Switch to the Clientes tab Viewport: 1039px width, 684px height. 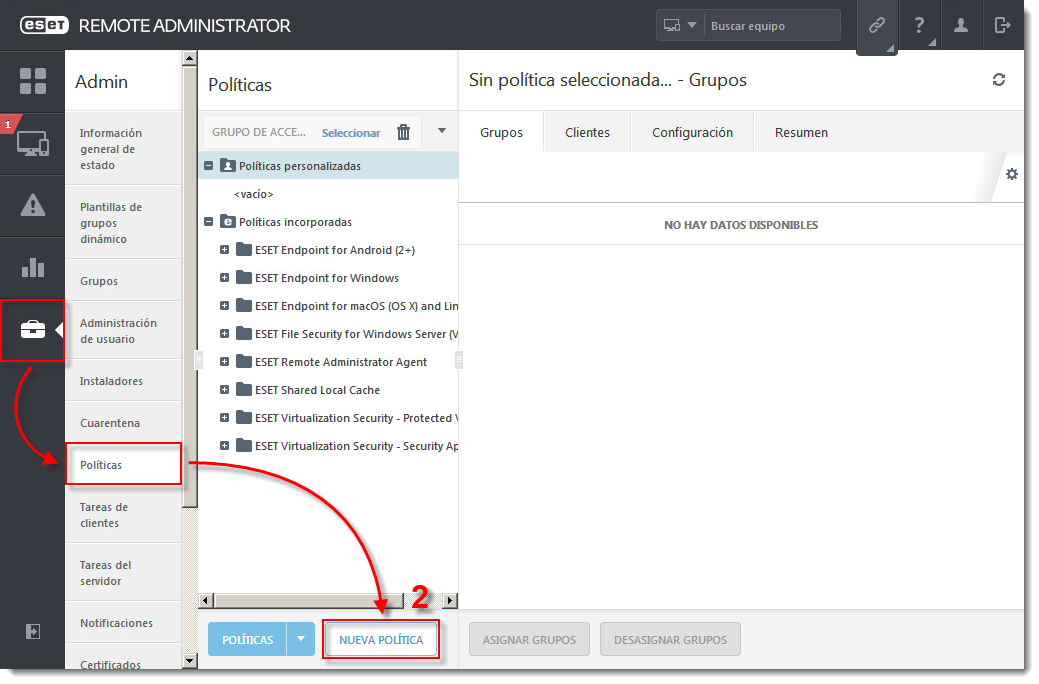[587, 131]
